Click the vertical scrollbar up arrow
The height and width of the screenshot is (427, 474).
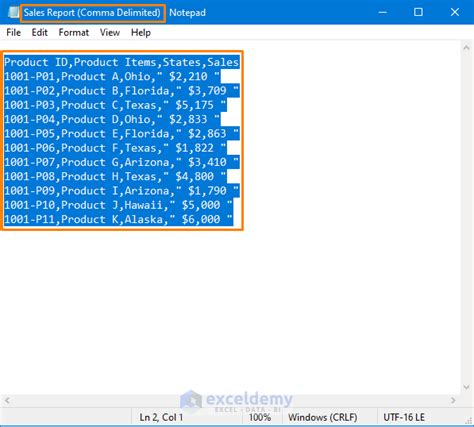[x=466, y=48]
